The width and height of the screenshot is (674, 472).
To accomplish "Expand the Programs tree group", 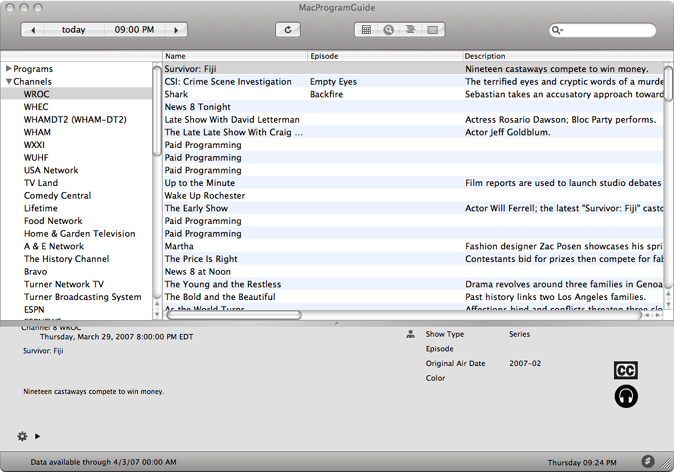I will coord(8,68).
